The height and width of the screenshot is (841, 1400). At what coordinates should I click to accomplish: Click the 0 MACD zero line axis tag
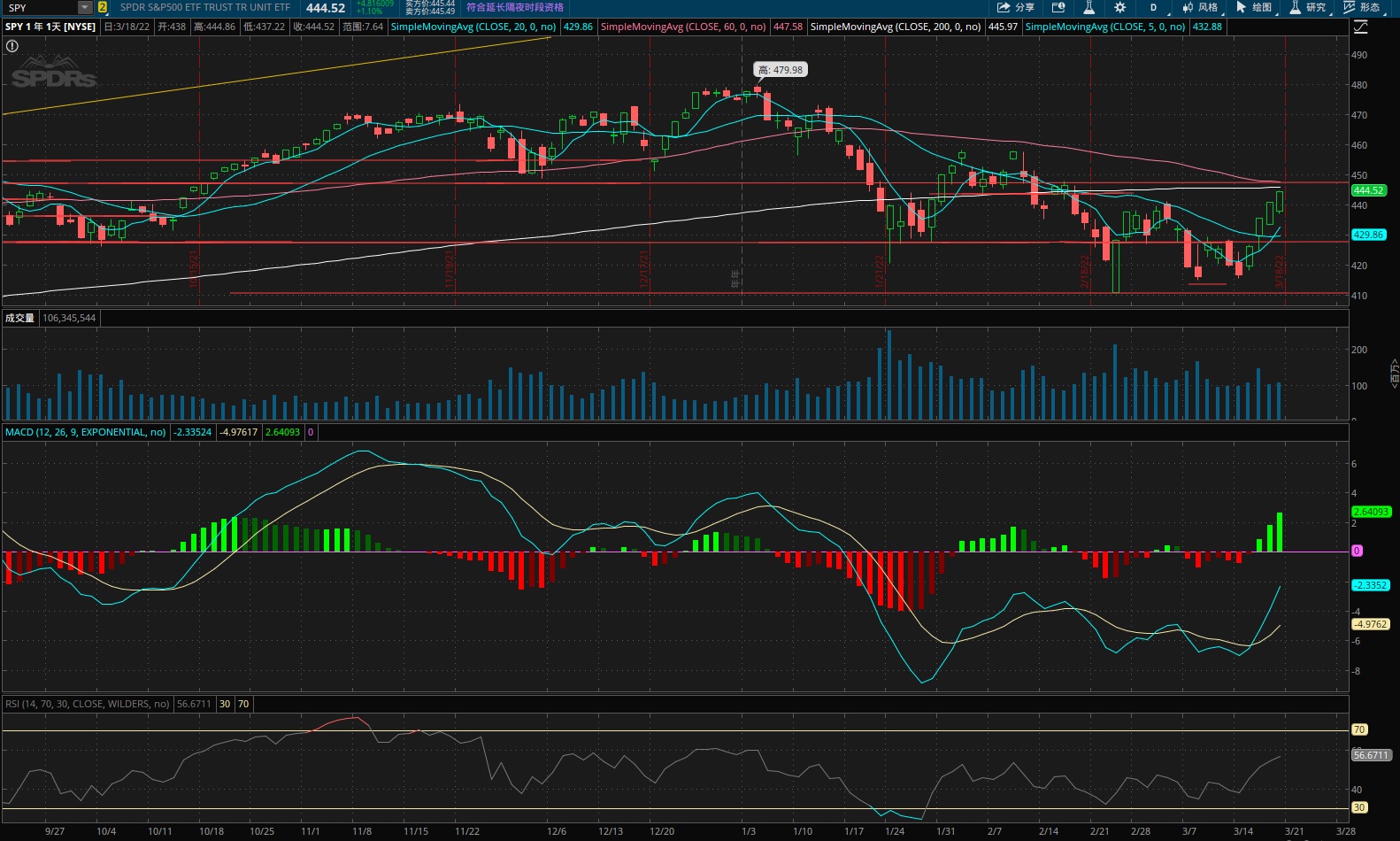(x=1357, y=551)
